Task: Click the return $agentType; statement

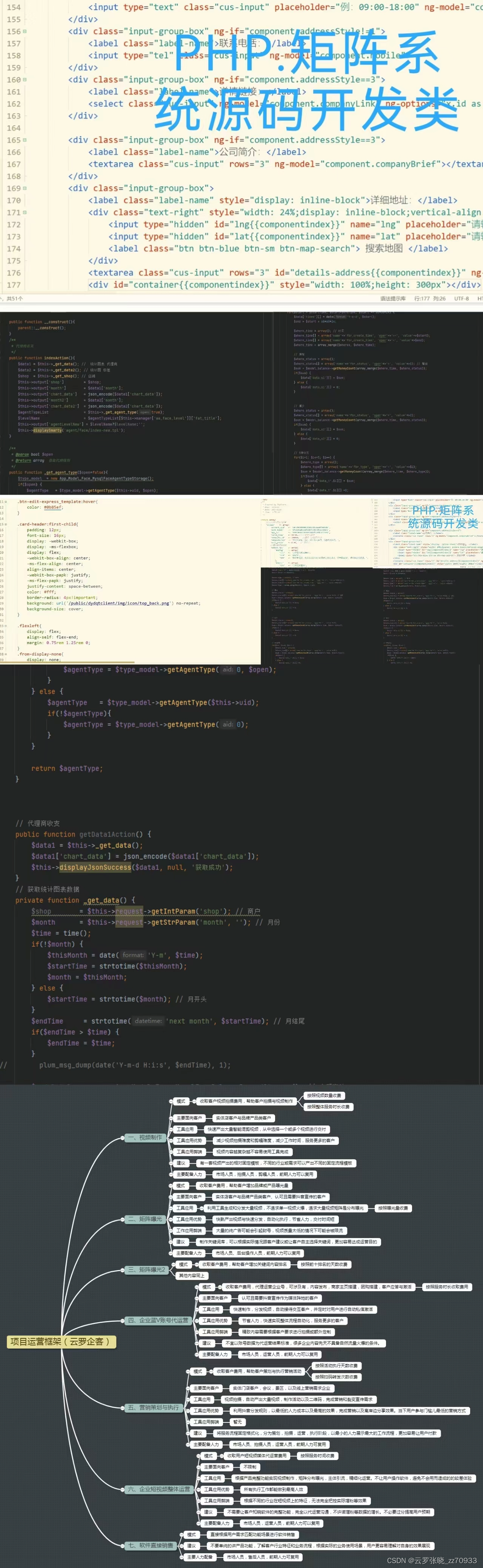Action: click(x=67, y=769)
